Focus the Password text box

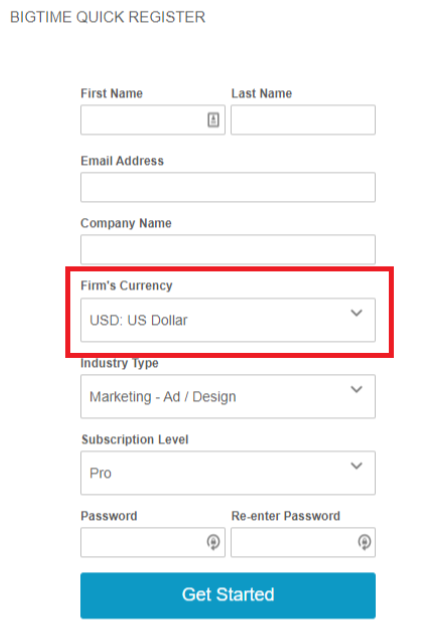coord(153,542)
